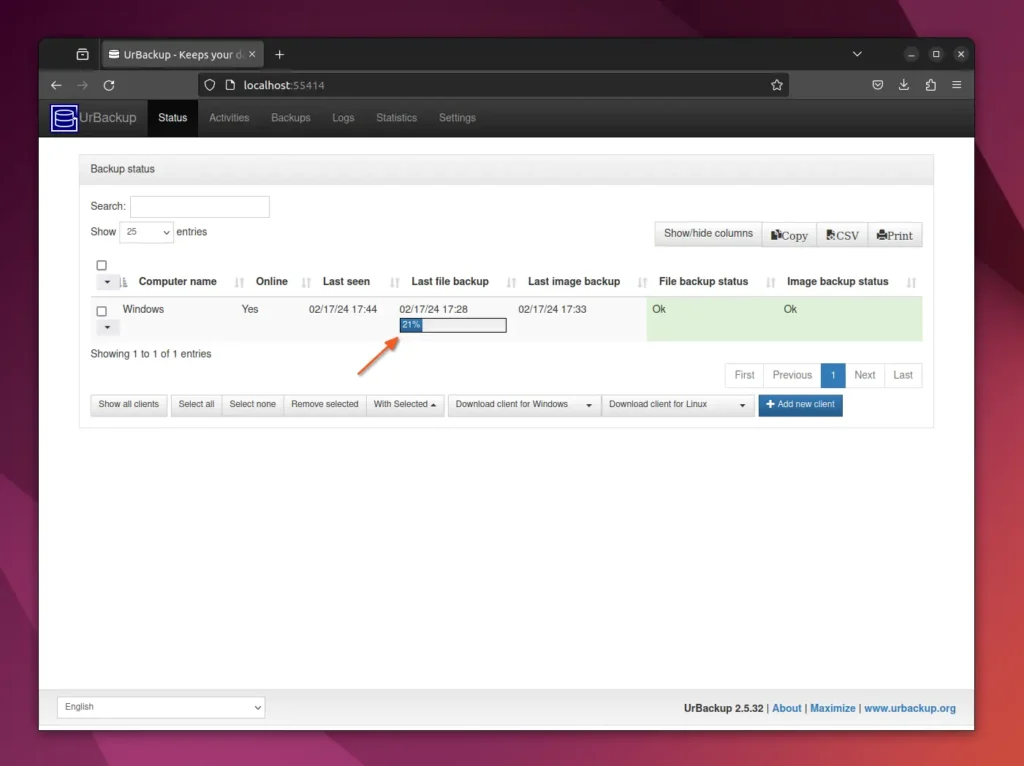Expand the Windows row action dropdown

(107, 327)
